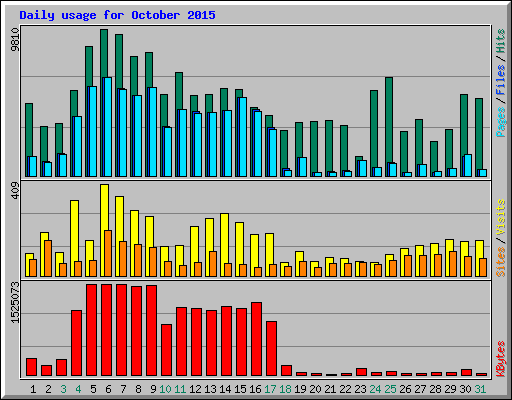Click the green Hits bar for day 30
Viewport: 512px width, 400px height.
[464, 125]
